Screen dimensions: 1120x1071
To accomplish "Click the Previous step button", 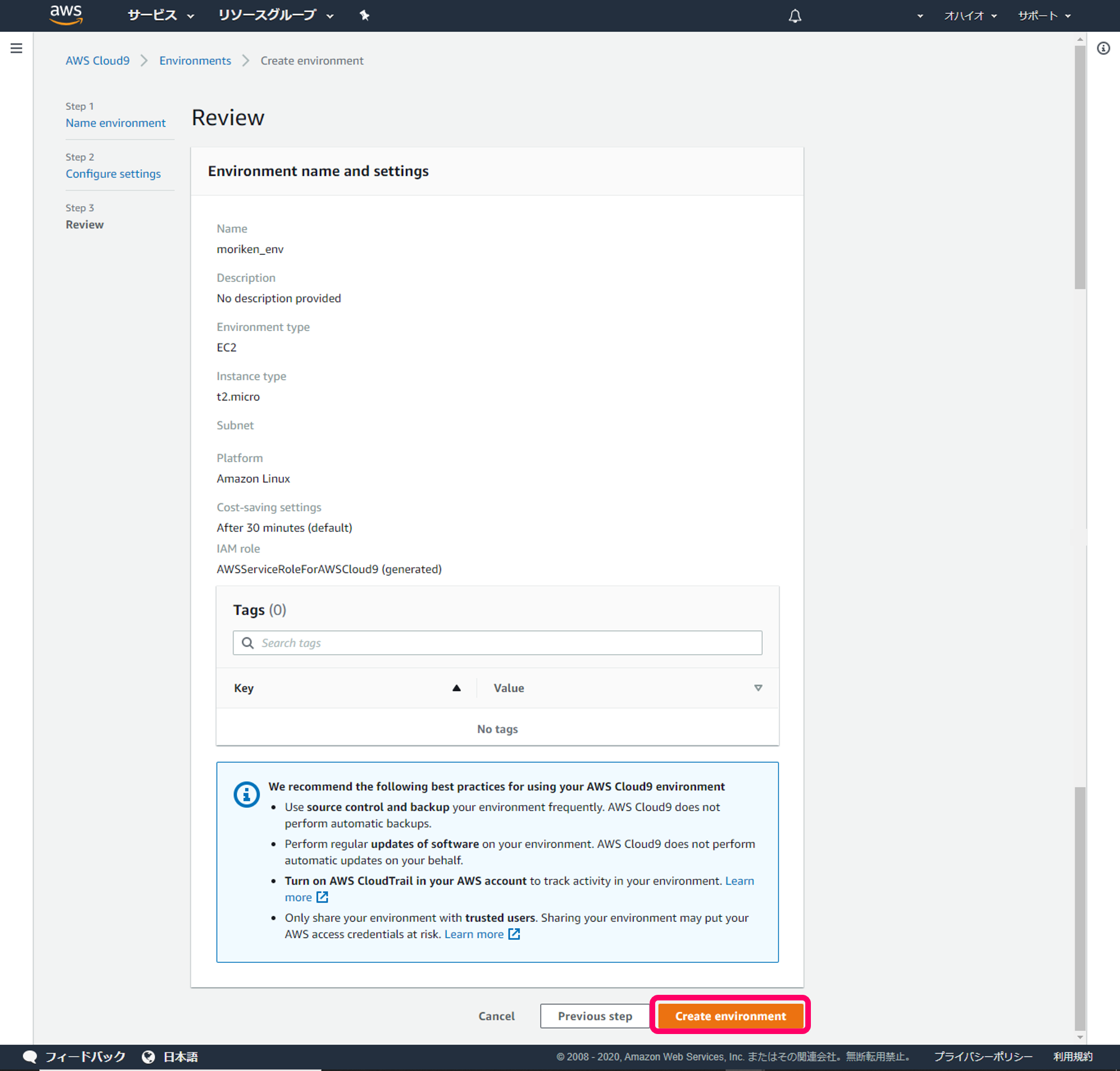I will click(594, 1016).
